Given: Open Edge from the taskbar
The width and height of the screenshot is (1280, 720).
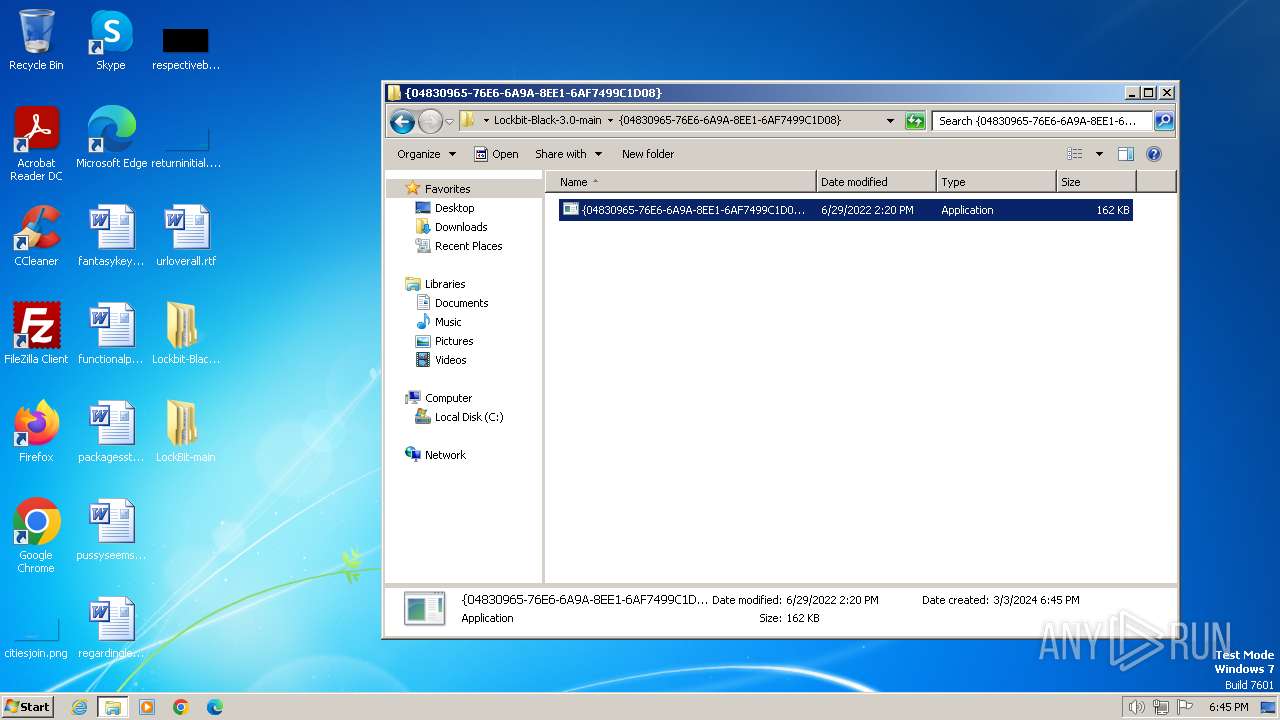Looking at the screenshot, I should 215,707.
